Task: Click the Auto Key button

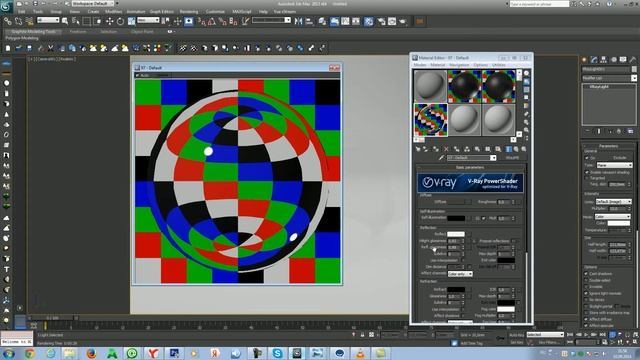Action: 516,335
